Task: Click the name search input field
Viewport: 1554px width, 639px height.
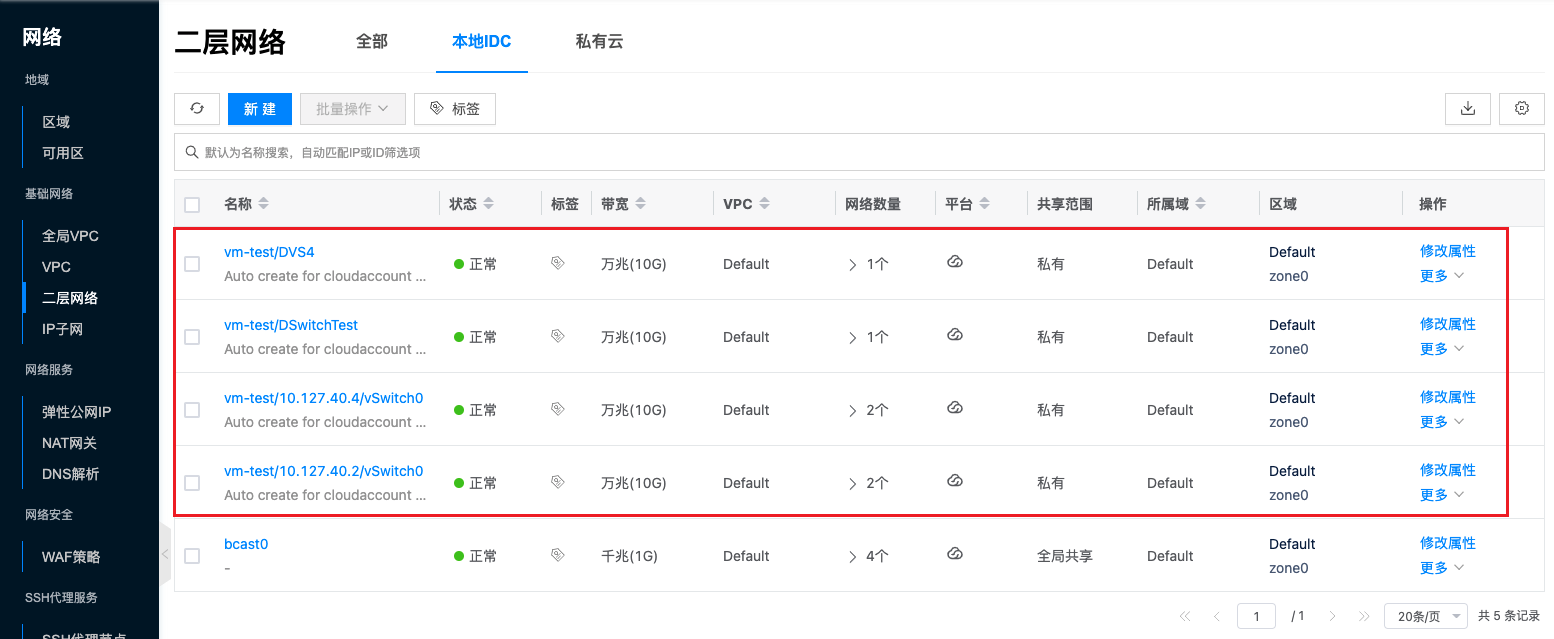Action: tap(860, 153)
